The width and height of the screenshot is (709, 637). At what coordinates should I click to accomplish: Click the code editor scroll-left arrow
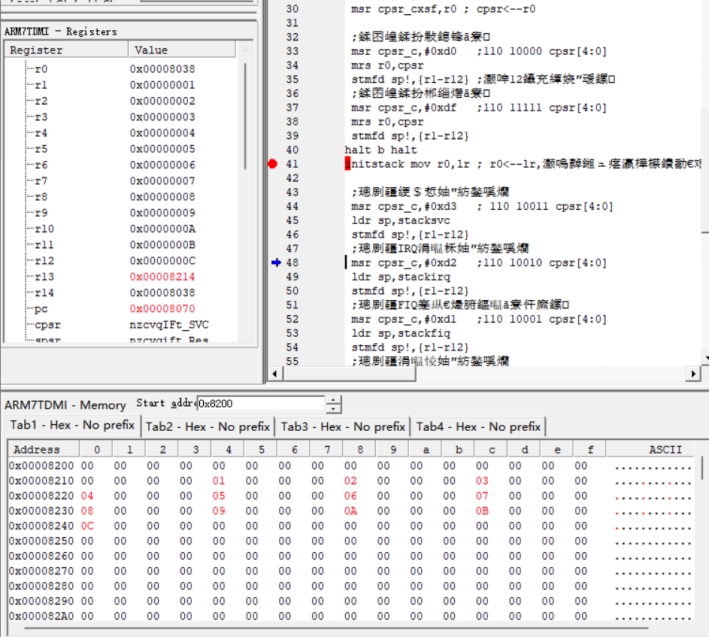pos(275,373)
